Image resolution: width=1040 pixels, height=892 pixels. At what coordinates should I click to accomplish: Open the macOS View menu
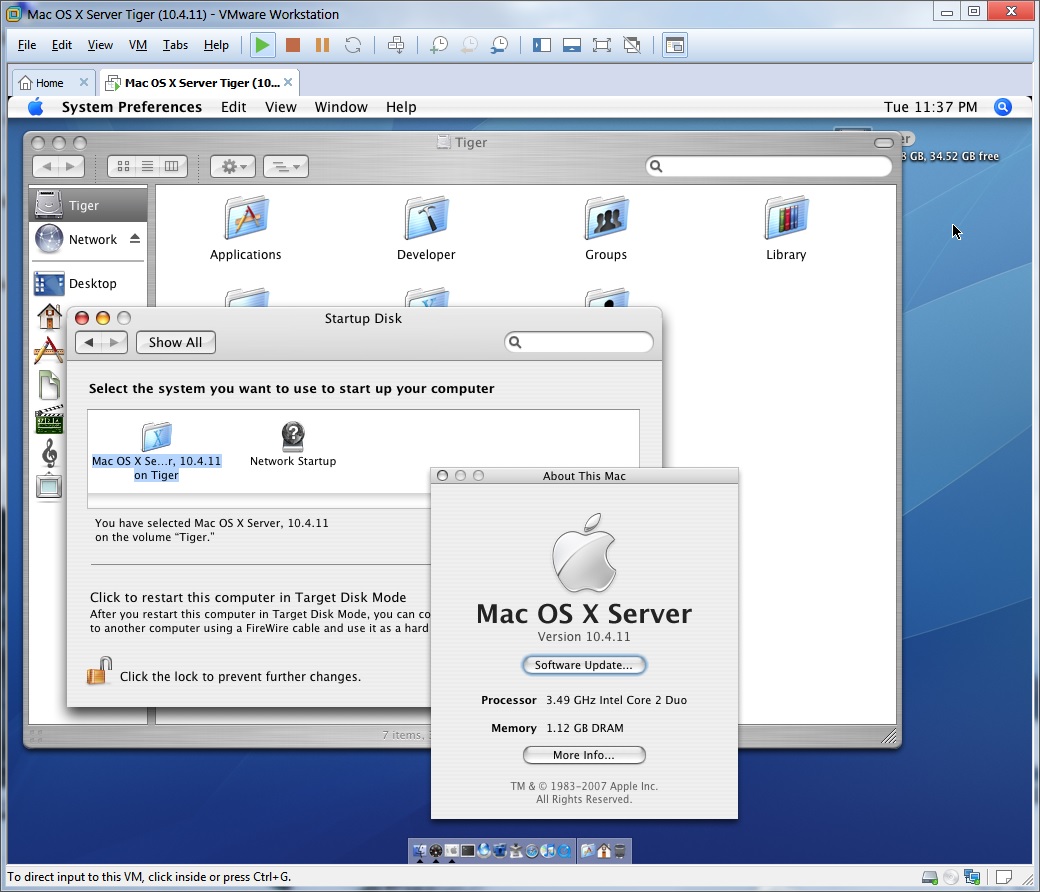click(x=281, y=107)
